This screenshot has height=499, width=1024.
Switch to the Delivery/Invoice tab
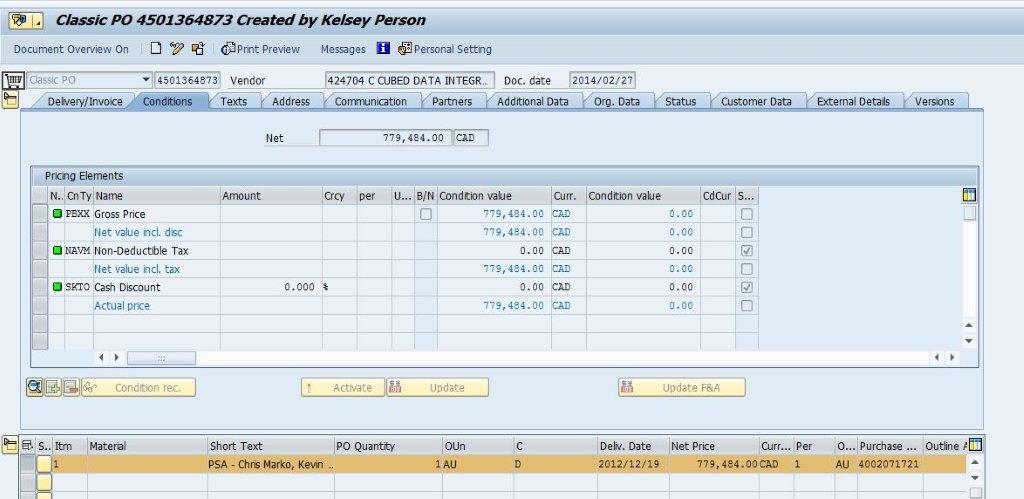point(85,101)
